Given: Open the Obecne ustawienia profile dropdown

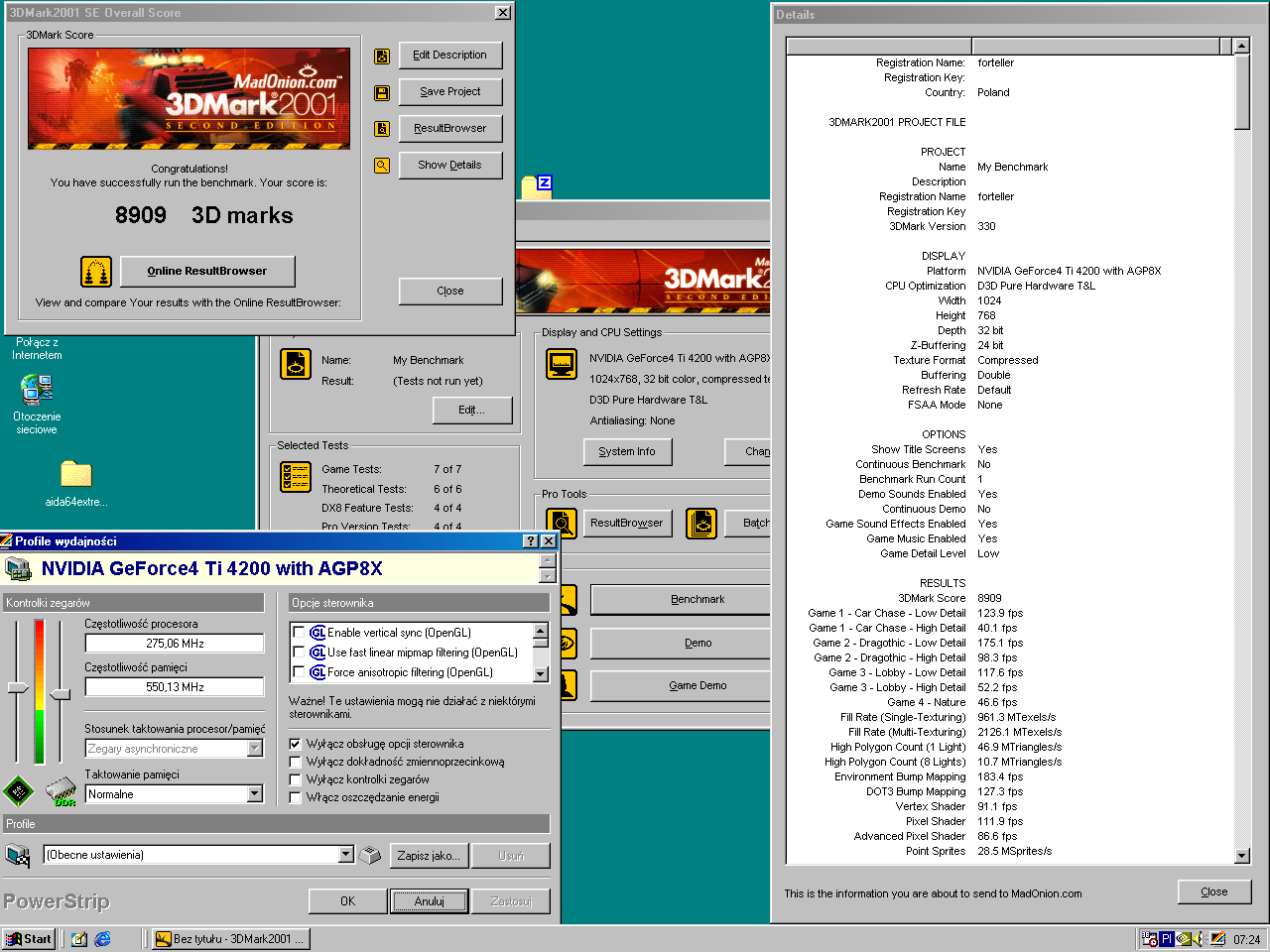Looking at the screenshot, I should (x=345, y=855).
